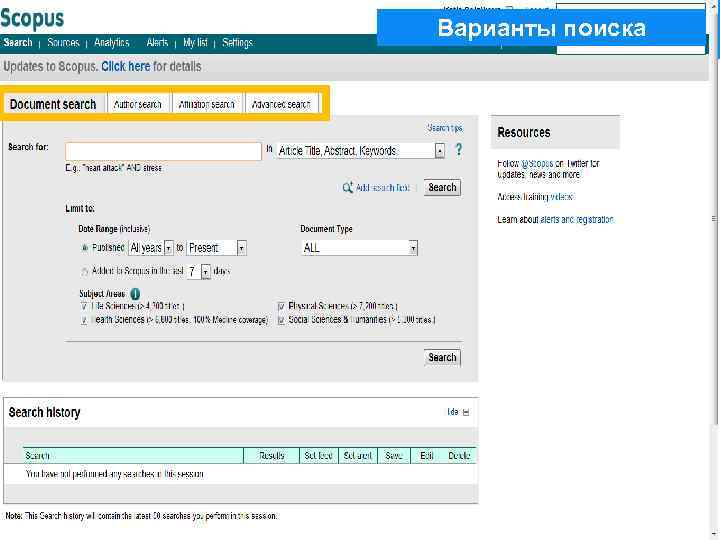The height and width of the screenshot is (540, 720).
Task: Open the Sources menu item
Action: 63,43
